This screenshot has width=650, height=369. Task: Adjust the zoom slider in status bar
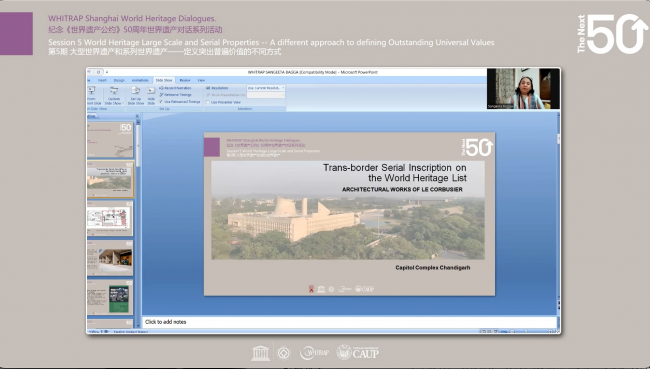(526, 331)
